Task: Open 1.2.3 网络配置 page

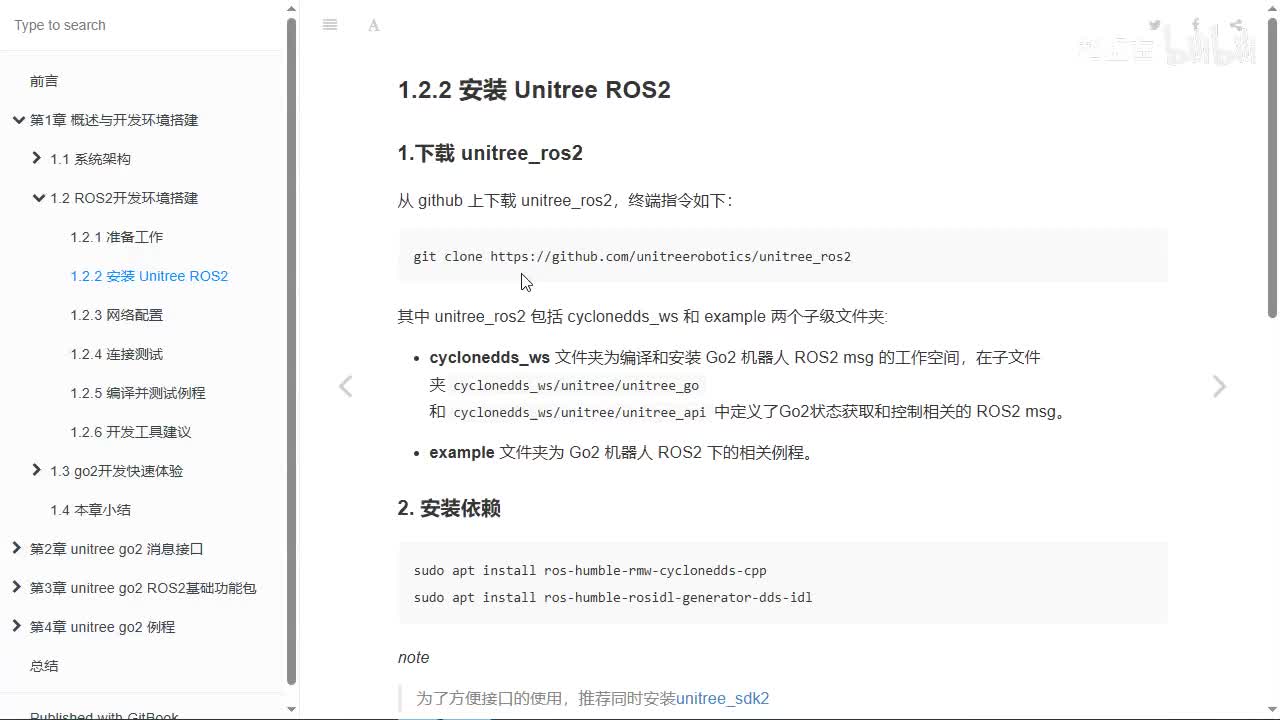Action: pyautogui.click(x=117, y=315)
